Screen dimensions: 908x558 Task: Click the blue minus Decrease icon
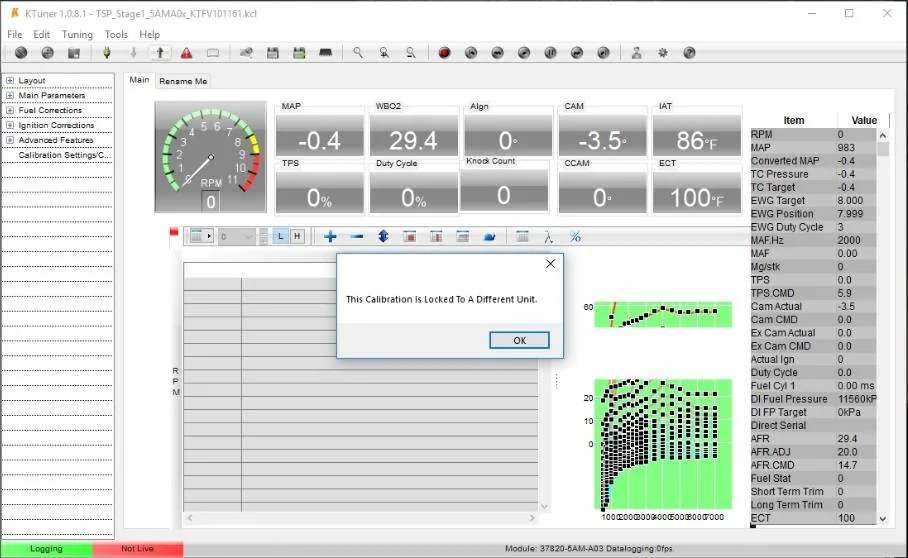pos(357,236)
